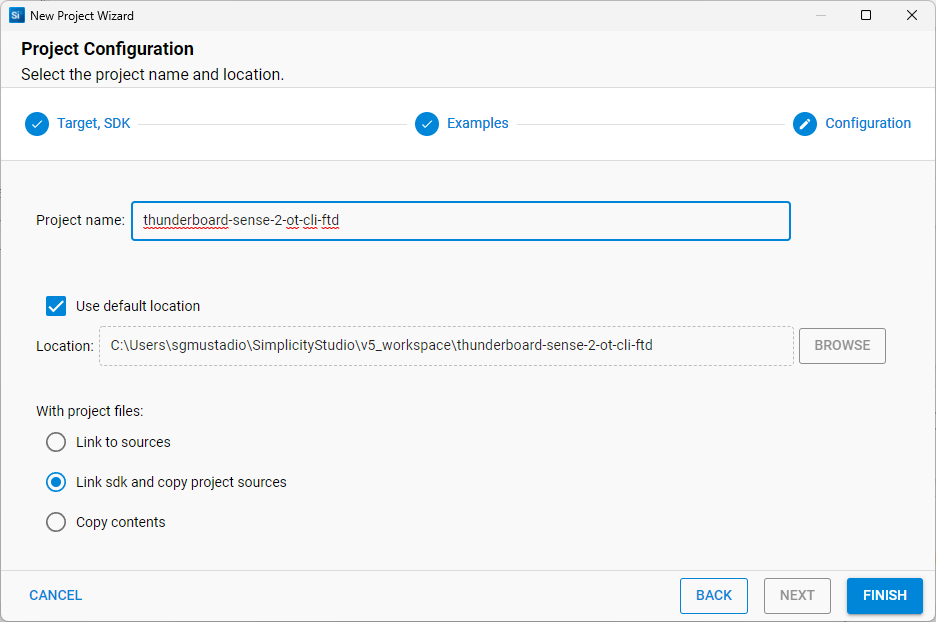Viewport: 936px width, 622px height.
Task: Click the Simplicity Studio title bar icon
Action: pyautogui.click(x=16, y=16)
